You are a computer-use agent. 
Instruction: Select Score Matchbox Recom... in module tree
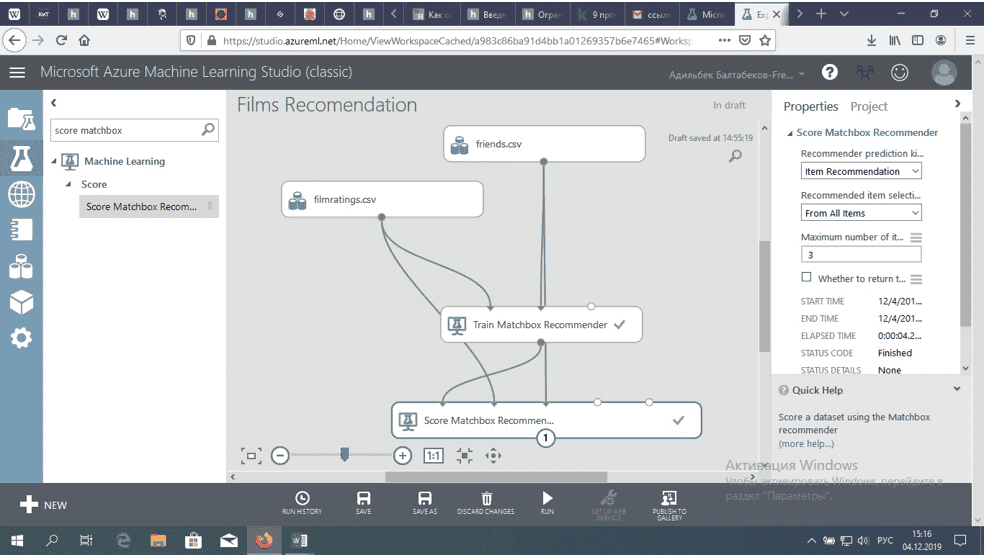[x=148, y=206]
